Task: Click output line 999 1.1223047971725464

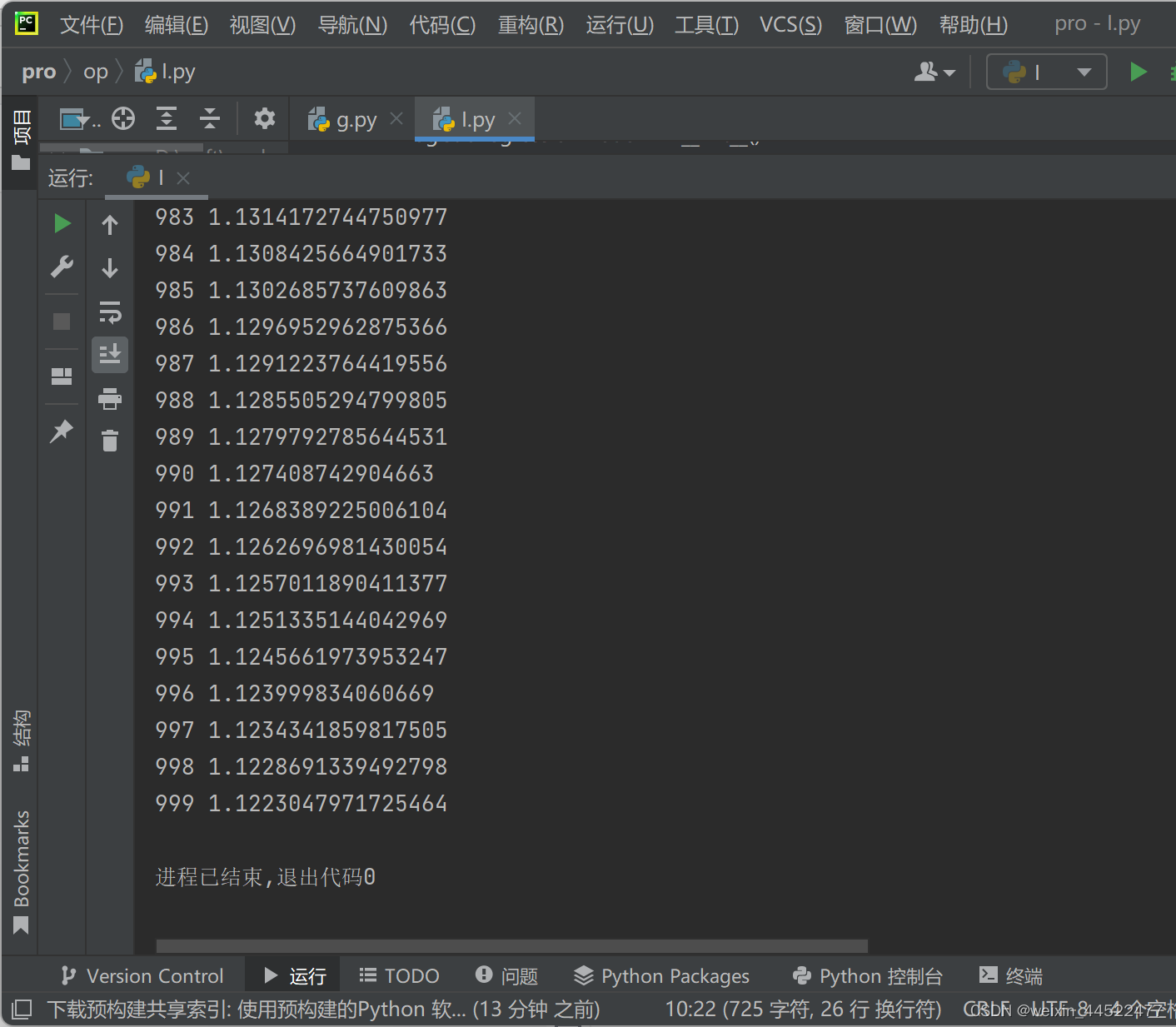Action: [301, 803]
